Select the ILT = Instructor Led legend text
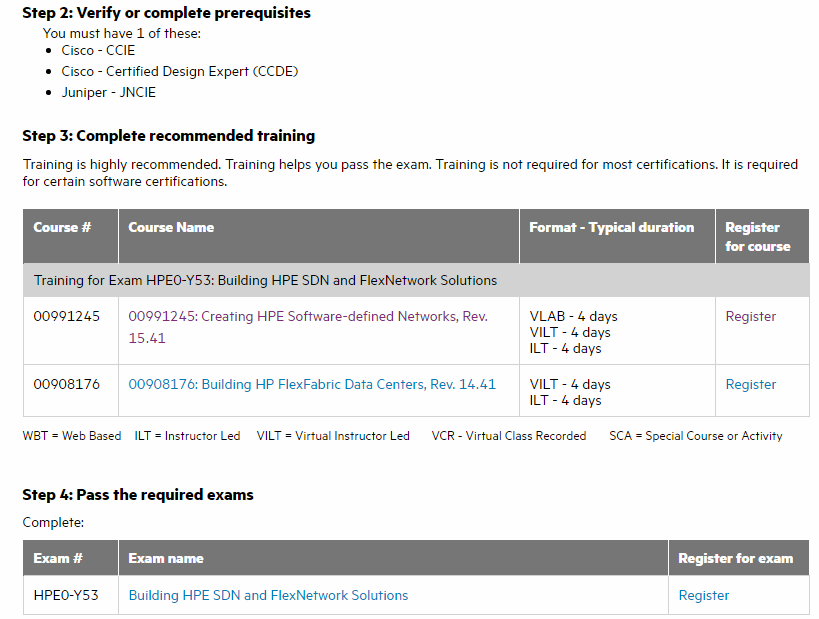This screenshot has width=819, height=619. pyautogui.click(x=187, y=436)
